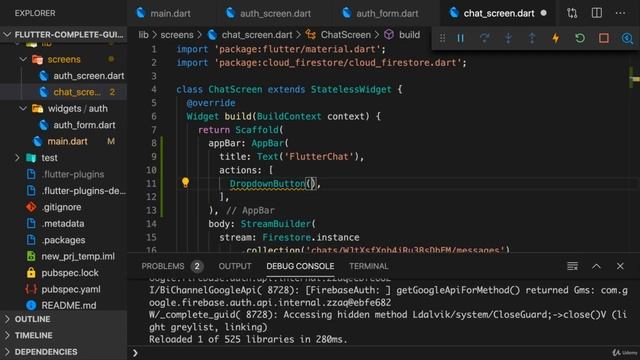
Task: Click the debug Step Over icon
Action: 484,38
